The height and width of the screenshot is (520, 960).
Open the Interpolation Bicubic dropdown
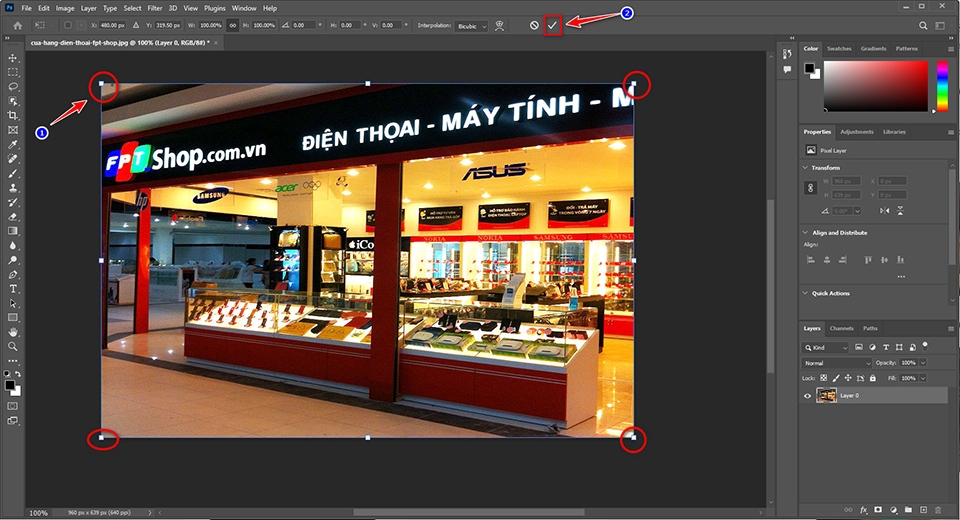pyautogui.click(x=471, y=26)
